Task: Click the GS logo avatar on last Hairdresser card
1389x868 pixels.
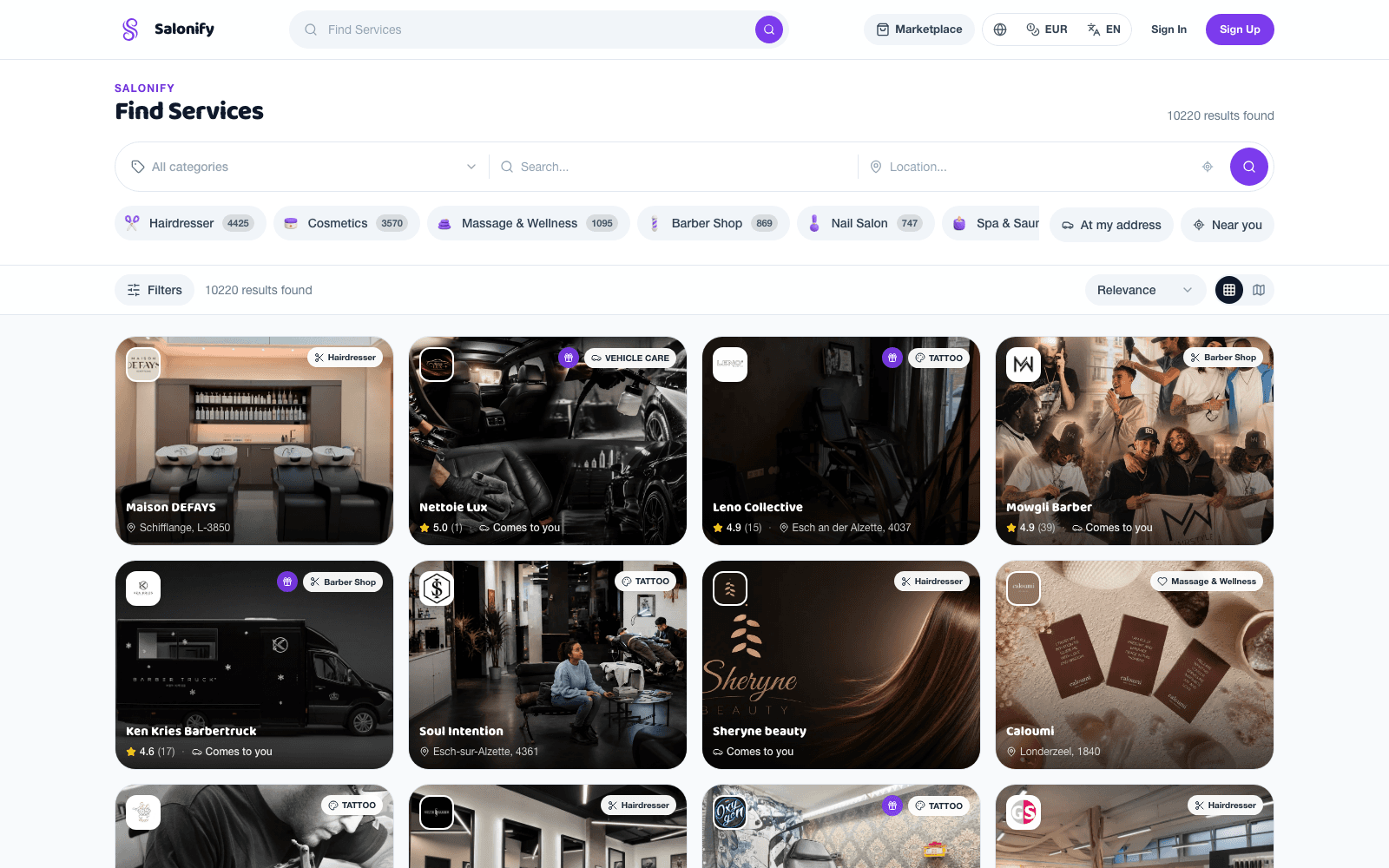Action: pyautogui.click(x=1024, y=812)
